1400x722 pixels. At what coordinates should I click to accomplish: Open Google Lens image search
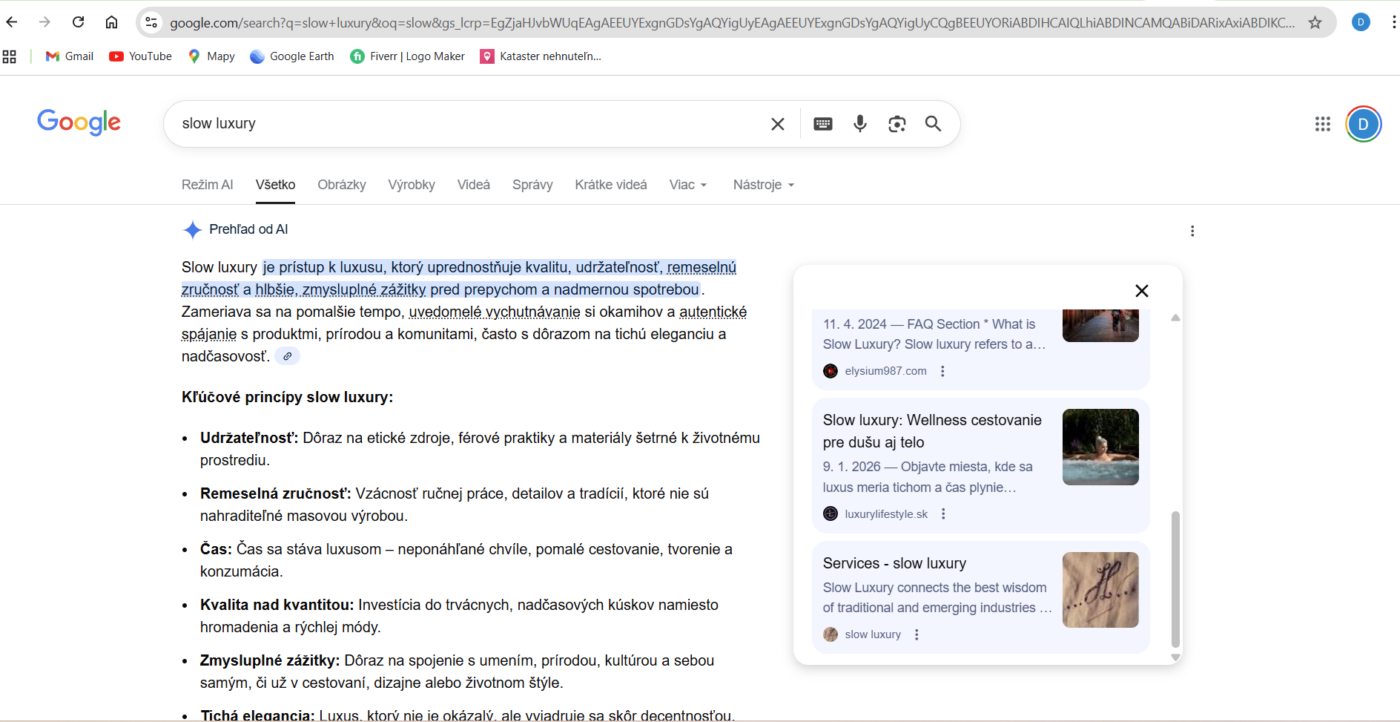[x=896, y=124]
